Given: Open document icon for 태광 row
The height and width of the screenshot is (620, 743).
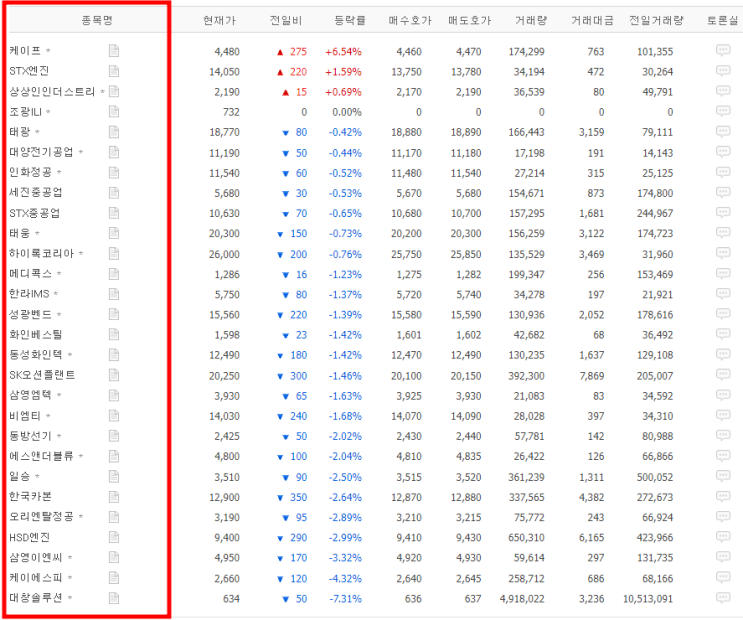Looking at the screenshot, I should (114, 132).
